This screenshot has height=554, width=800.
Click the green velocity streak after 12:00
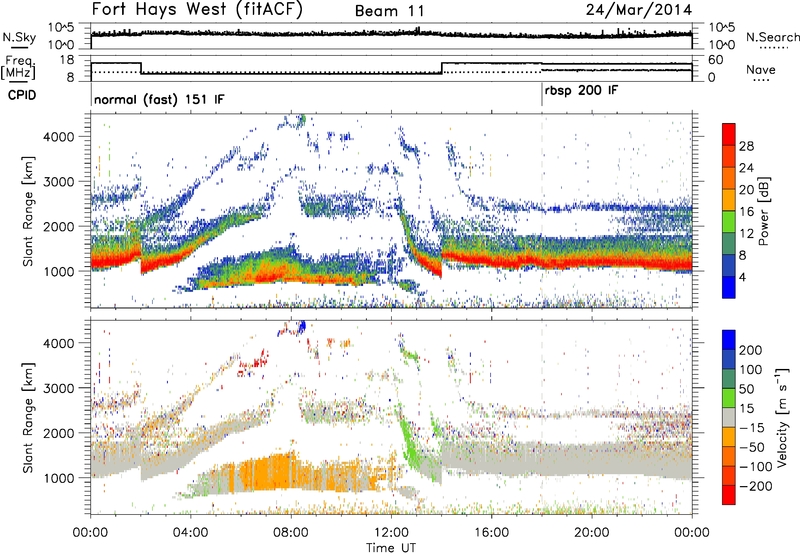point(408,444)
